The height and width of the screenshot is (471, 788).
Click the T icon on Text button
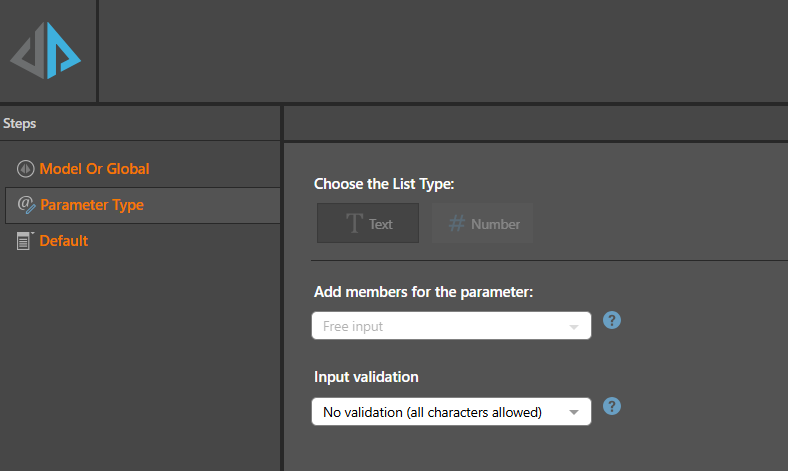(x=354, y=223)
